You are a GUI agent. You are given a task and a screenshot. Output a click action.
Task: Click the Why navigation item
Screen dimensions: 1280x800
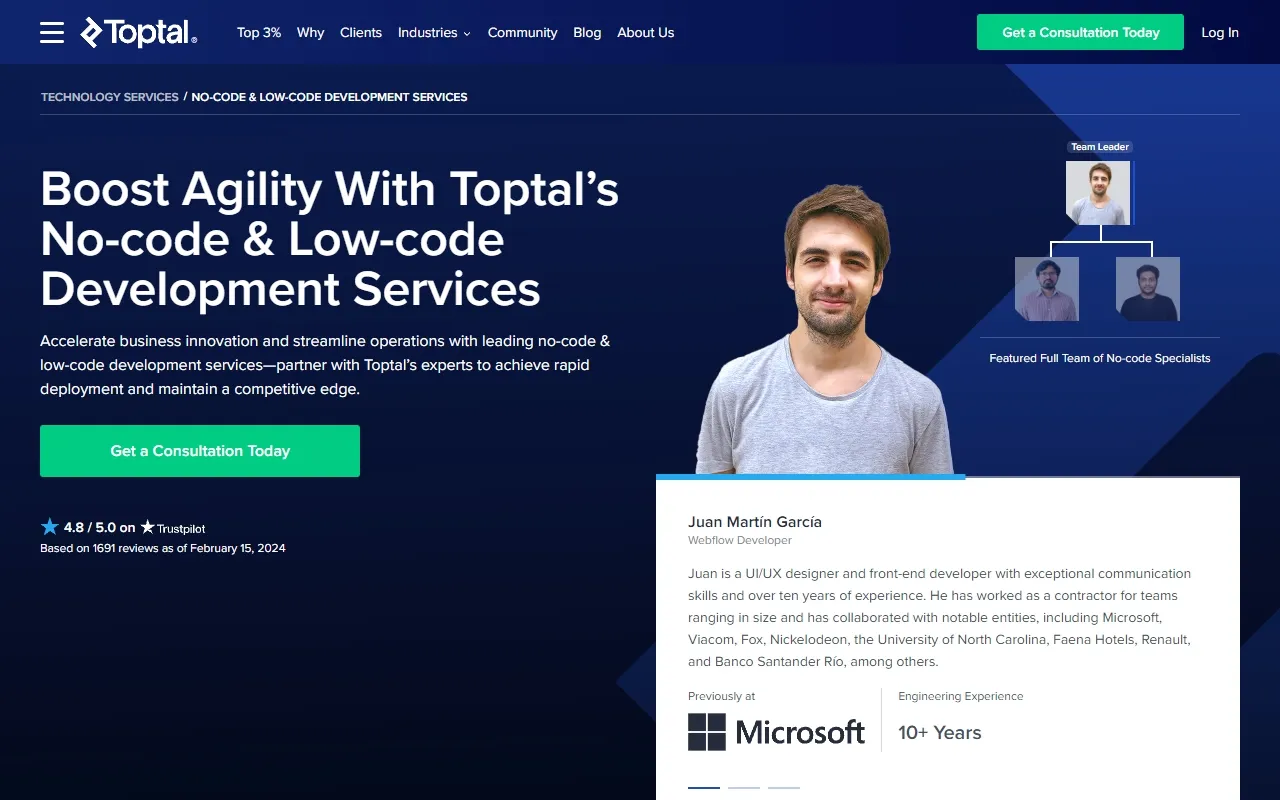coord(310,32)
